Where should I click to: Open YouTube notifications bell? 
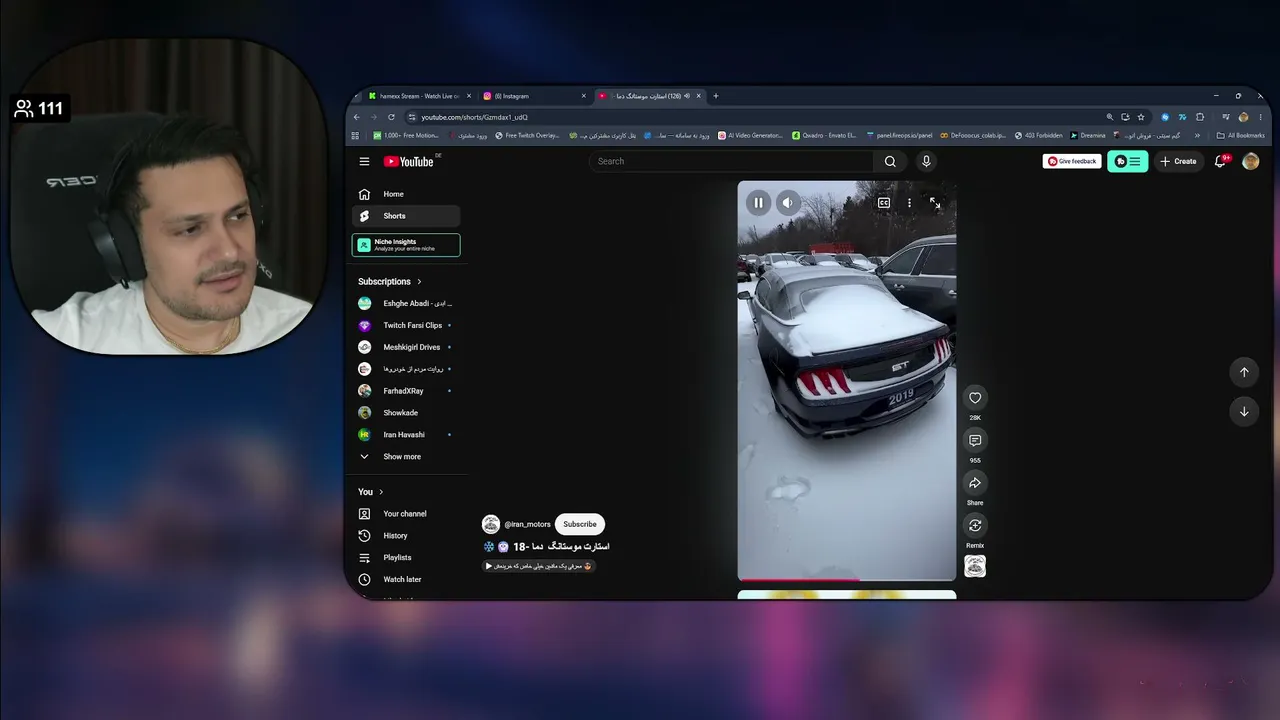tap(1220, 161)
